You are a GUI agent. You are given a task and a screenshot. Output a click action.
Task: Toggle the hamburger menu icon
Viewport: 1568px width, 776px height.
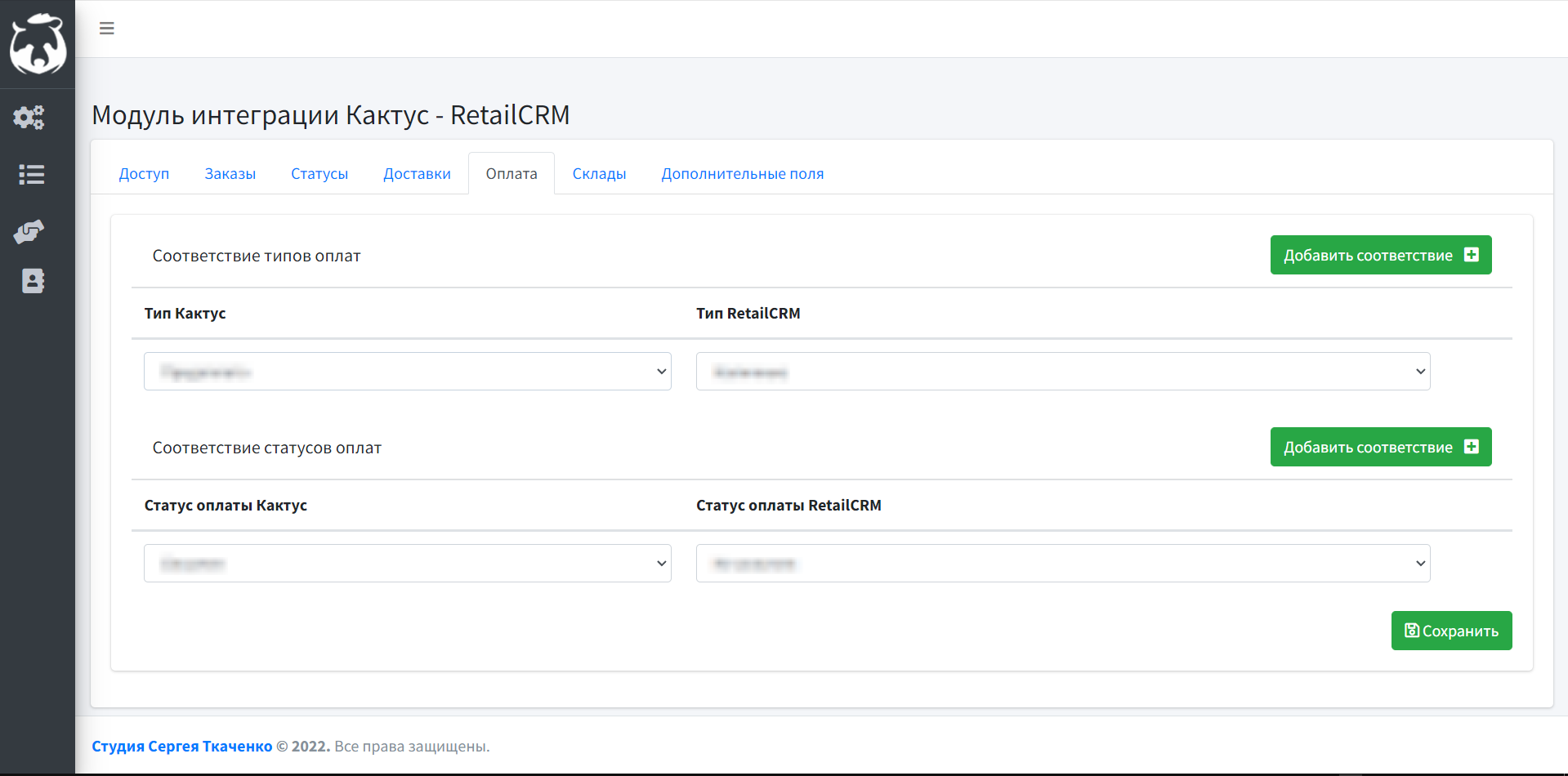[x=107, y=29]
